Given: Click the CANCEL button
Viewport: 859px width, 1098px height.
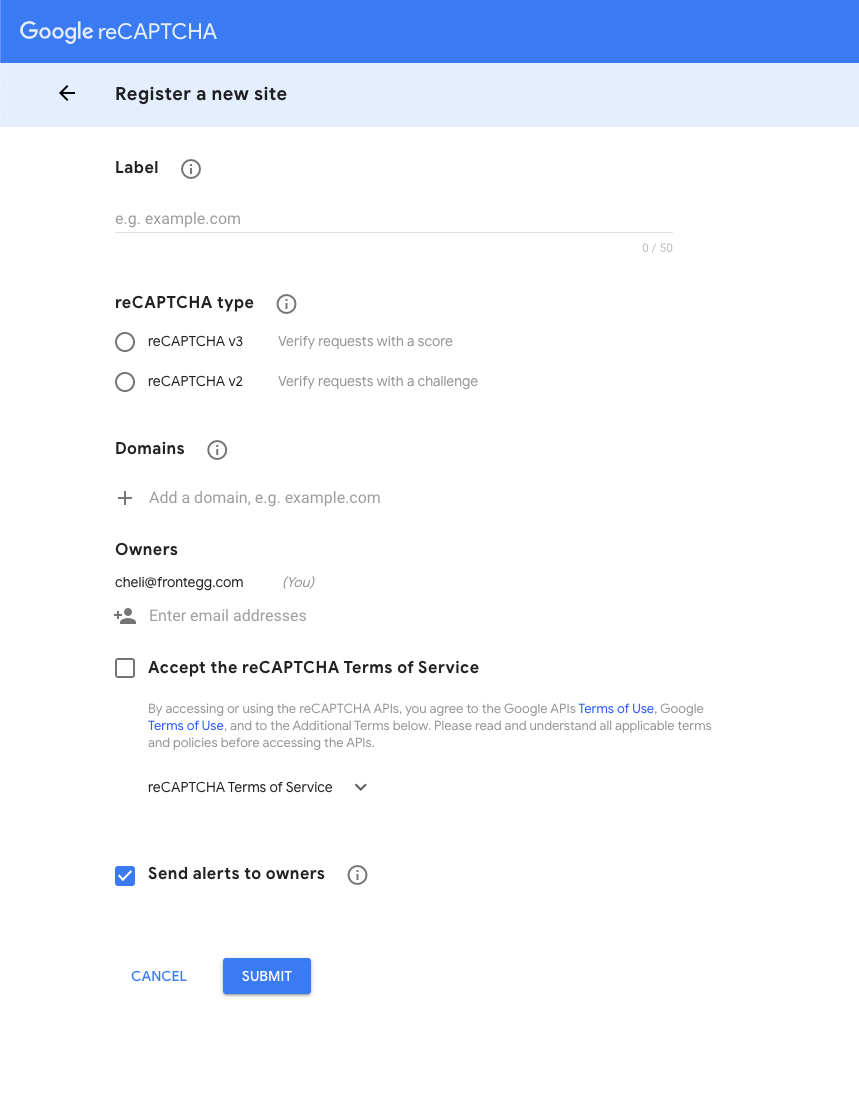Looking at the screenshot, I should (159, 976).
